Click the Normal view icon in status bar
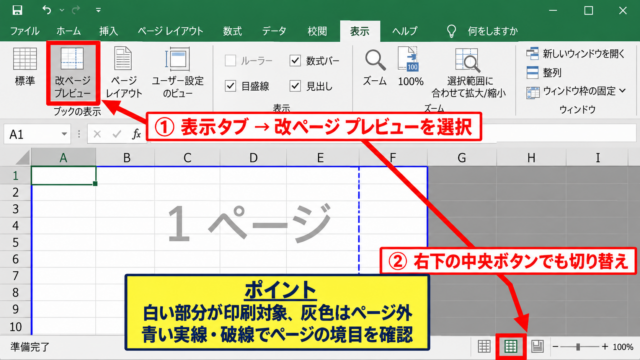The width and height of the screenshot is (640, 360). [x=484, y=347]
